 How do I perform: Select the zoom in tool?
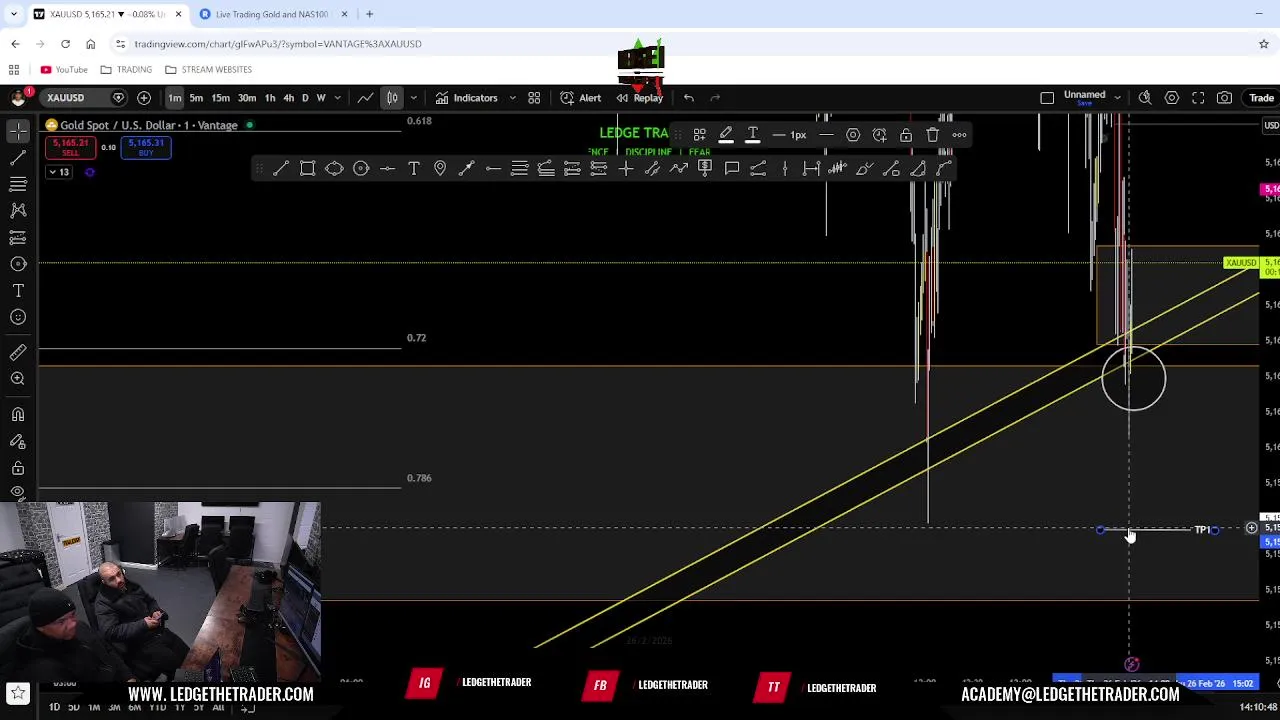point(18,378)
